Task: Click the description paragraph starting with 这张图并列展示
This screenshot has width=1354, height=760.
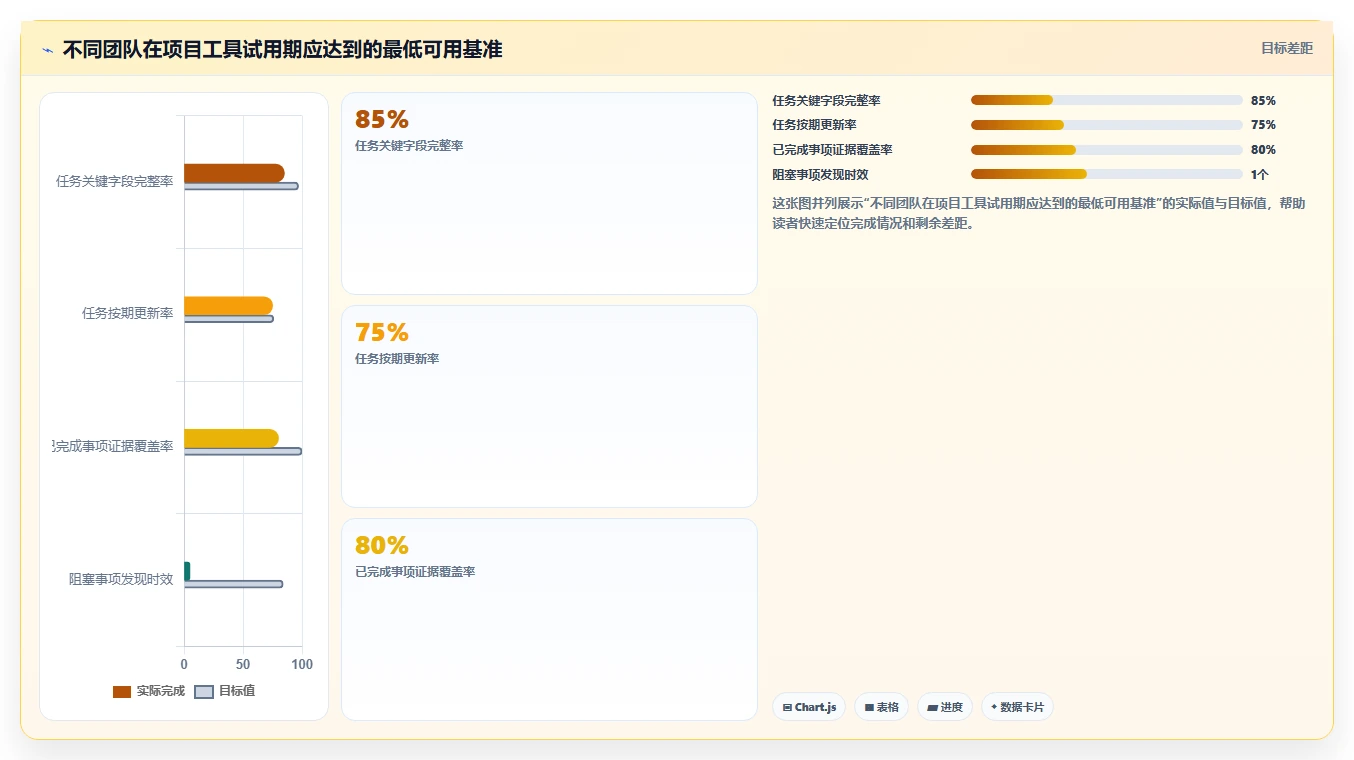Action: pyautogui.click(x=1038, y=213)
